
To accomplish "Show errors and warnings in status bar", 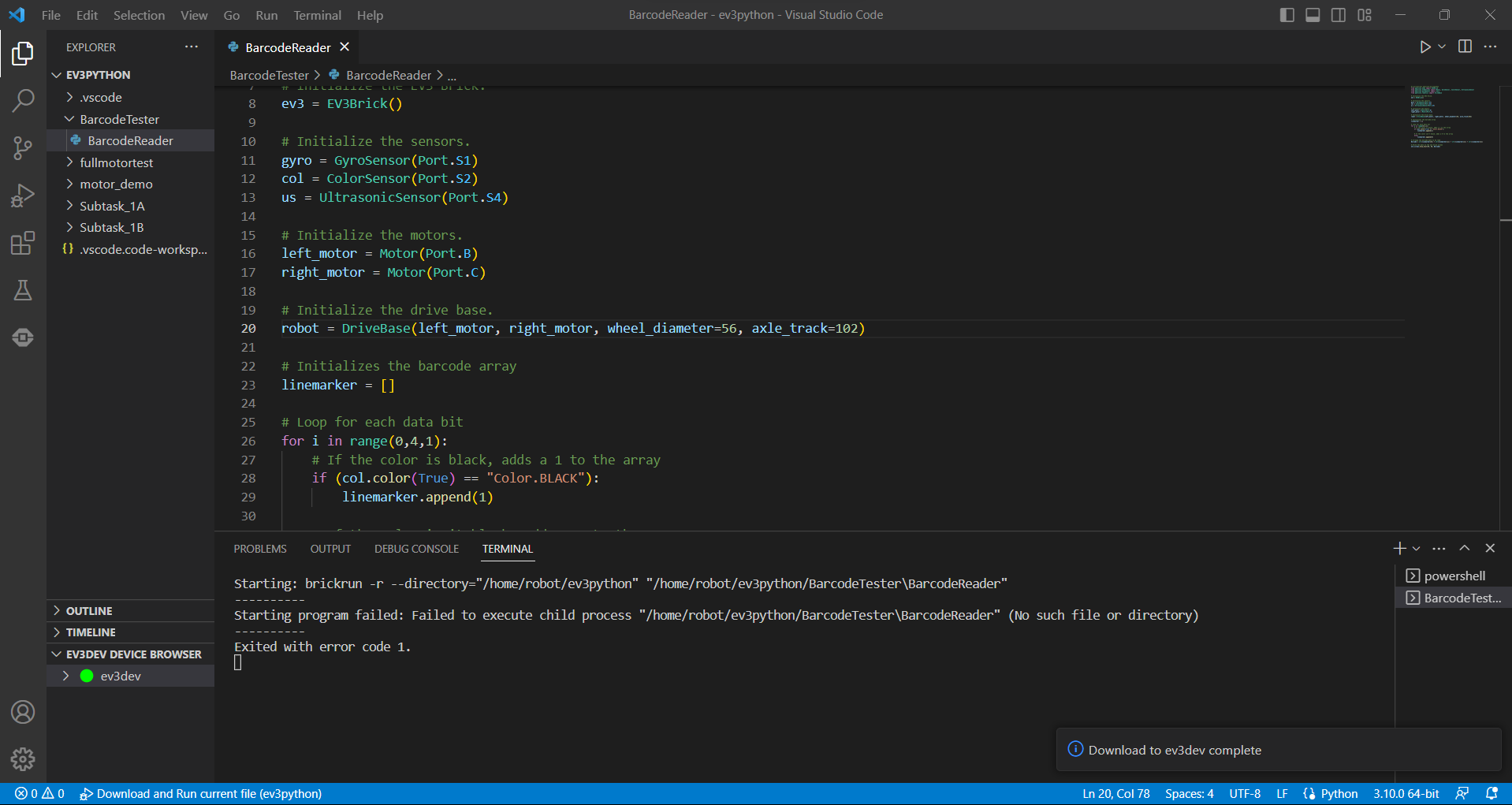I will coord(39,793).
